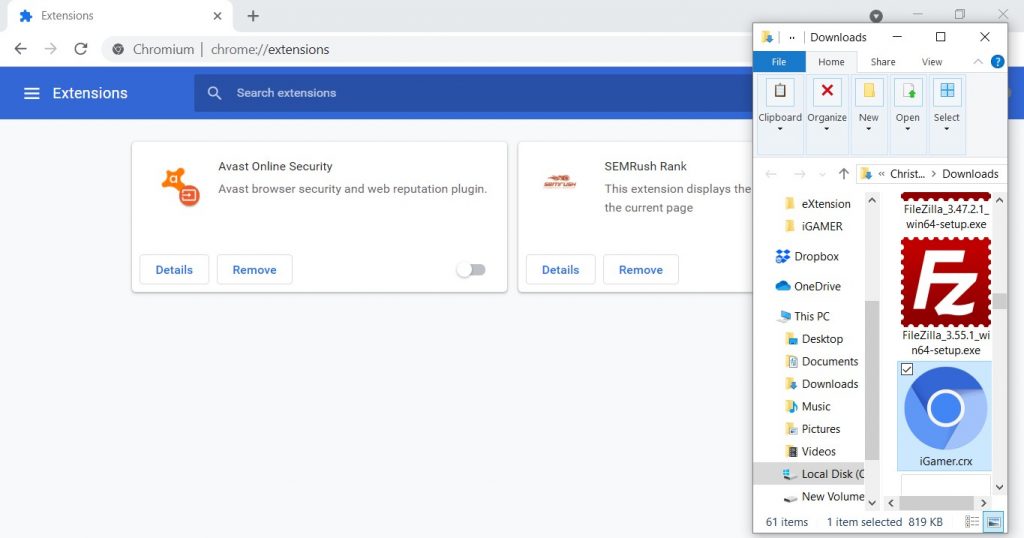Select the Extensions browser tab
The width and height of the screenshot is (1024, 538).
[118, 16]
